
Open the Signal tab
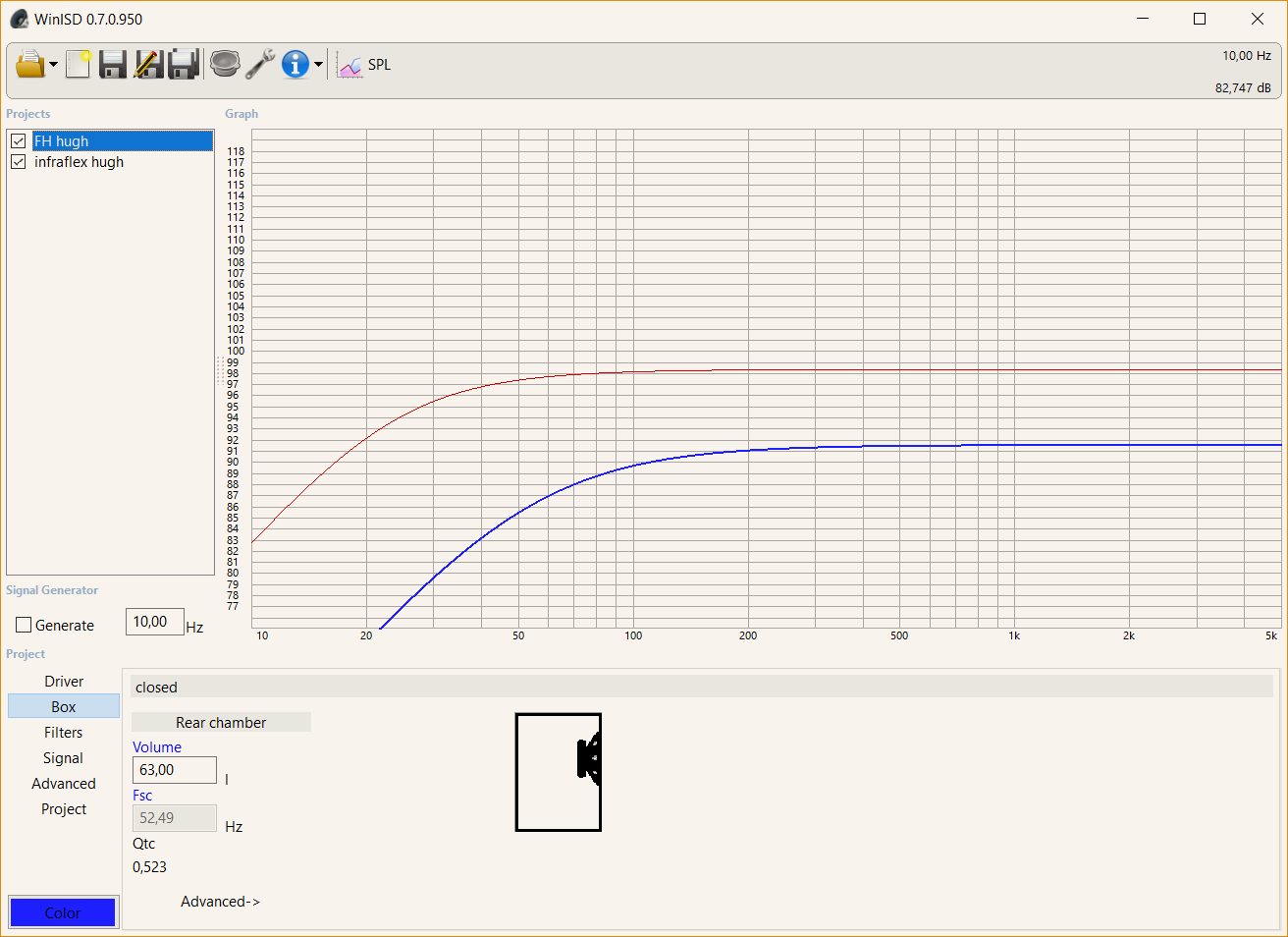[64, 758]
